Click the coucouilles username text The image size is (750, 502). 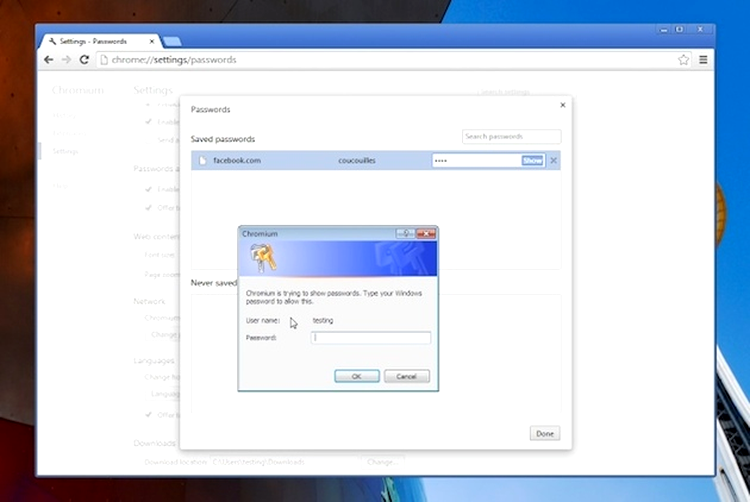[357, 161]
